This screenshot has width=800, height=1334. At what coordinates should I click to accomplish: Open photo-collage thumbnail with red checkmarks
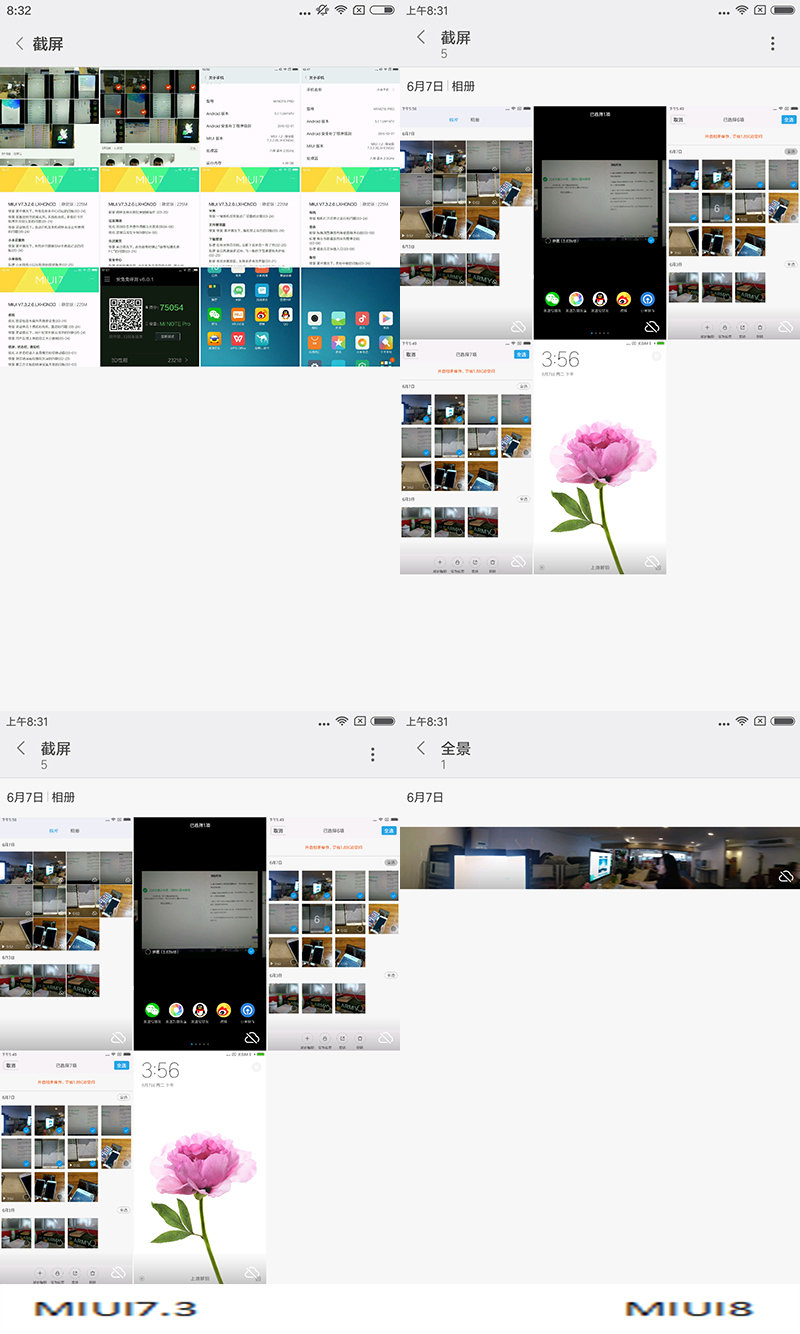click(149, 117)
